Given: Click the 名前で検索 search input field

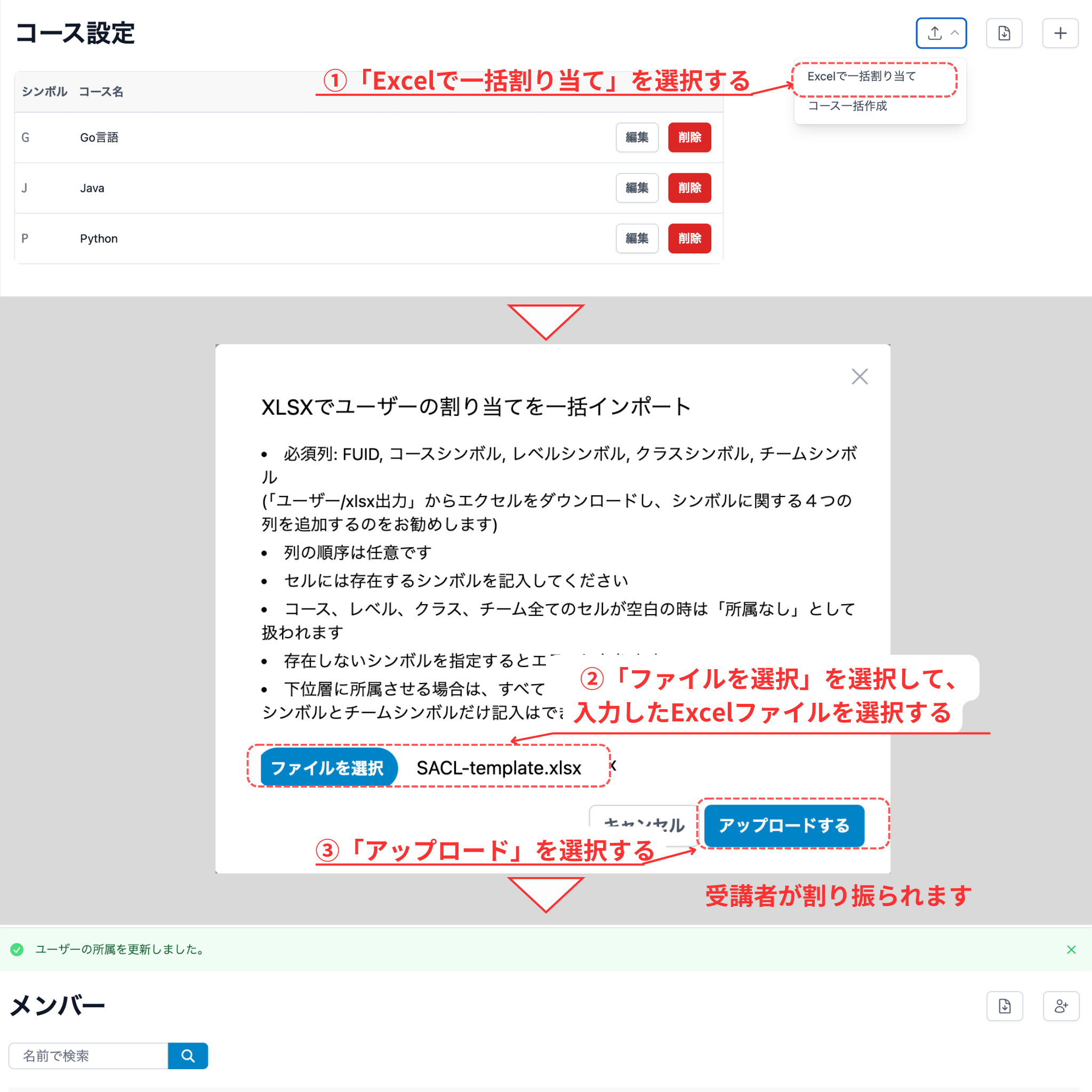Looking at the screenshot, I should (87, 1056).
